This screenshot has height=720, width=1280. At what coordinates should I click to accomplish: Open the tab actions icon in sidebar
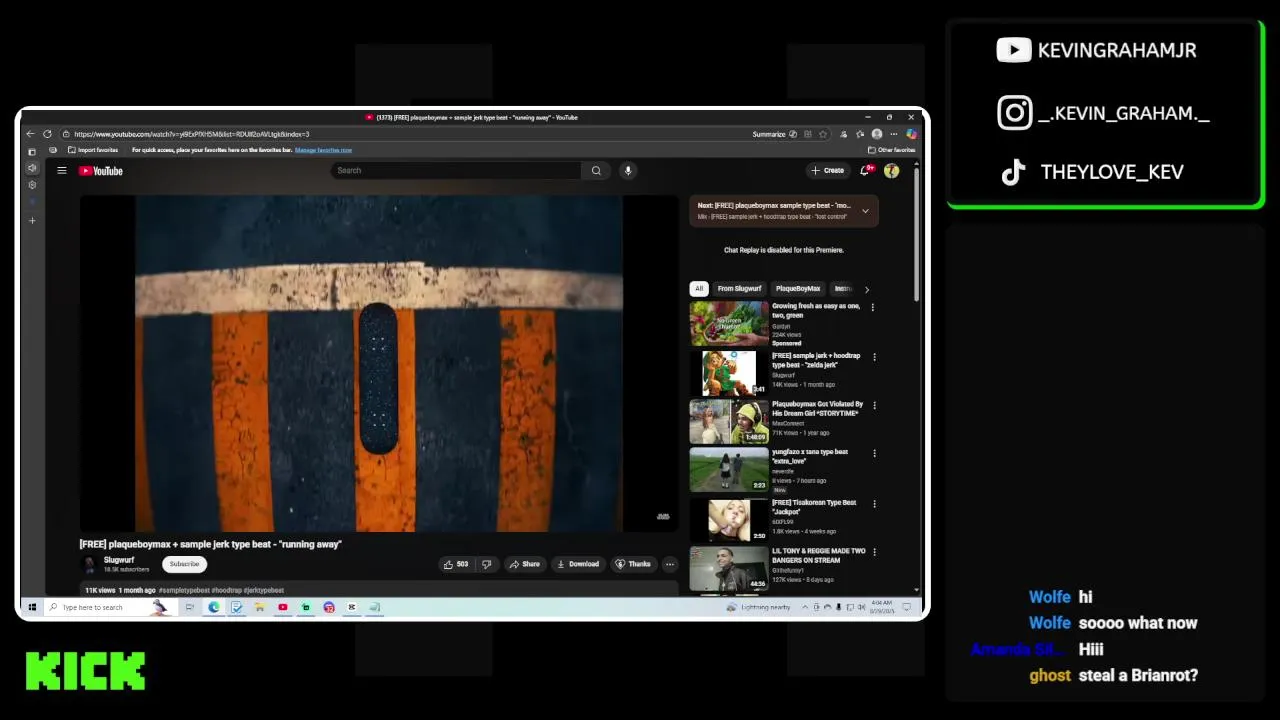(x=32, y=151)
